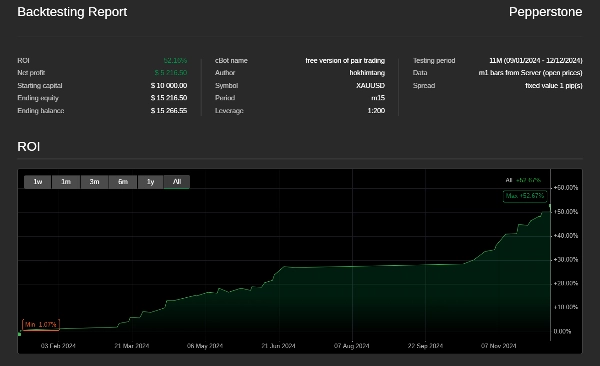Viewport: 600px width, 366px height.
Task: Click the +50.00% axis label
Action: 566,212
